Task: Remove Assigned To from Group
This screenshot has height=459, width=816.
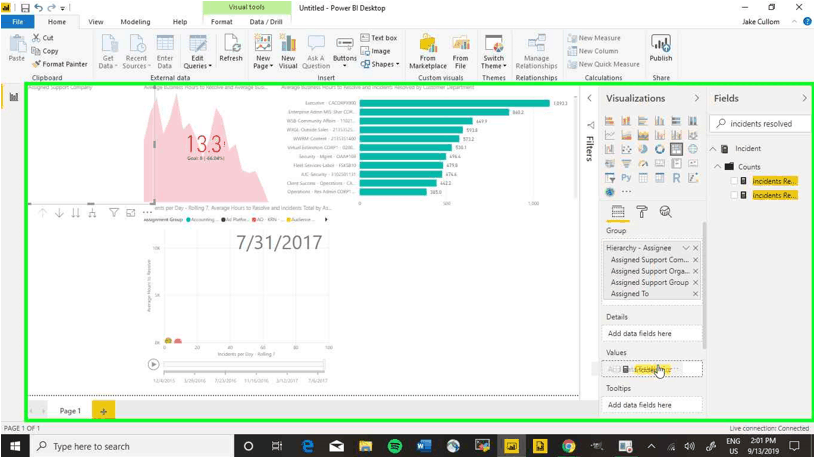Action: (x=696, y=294)
